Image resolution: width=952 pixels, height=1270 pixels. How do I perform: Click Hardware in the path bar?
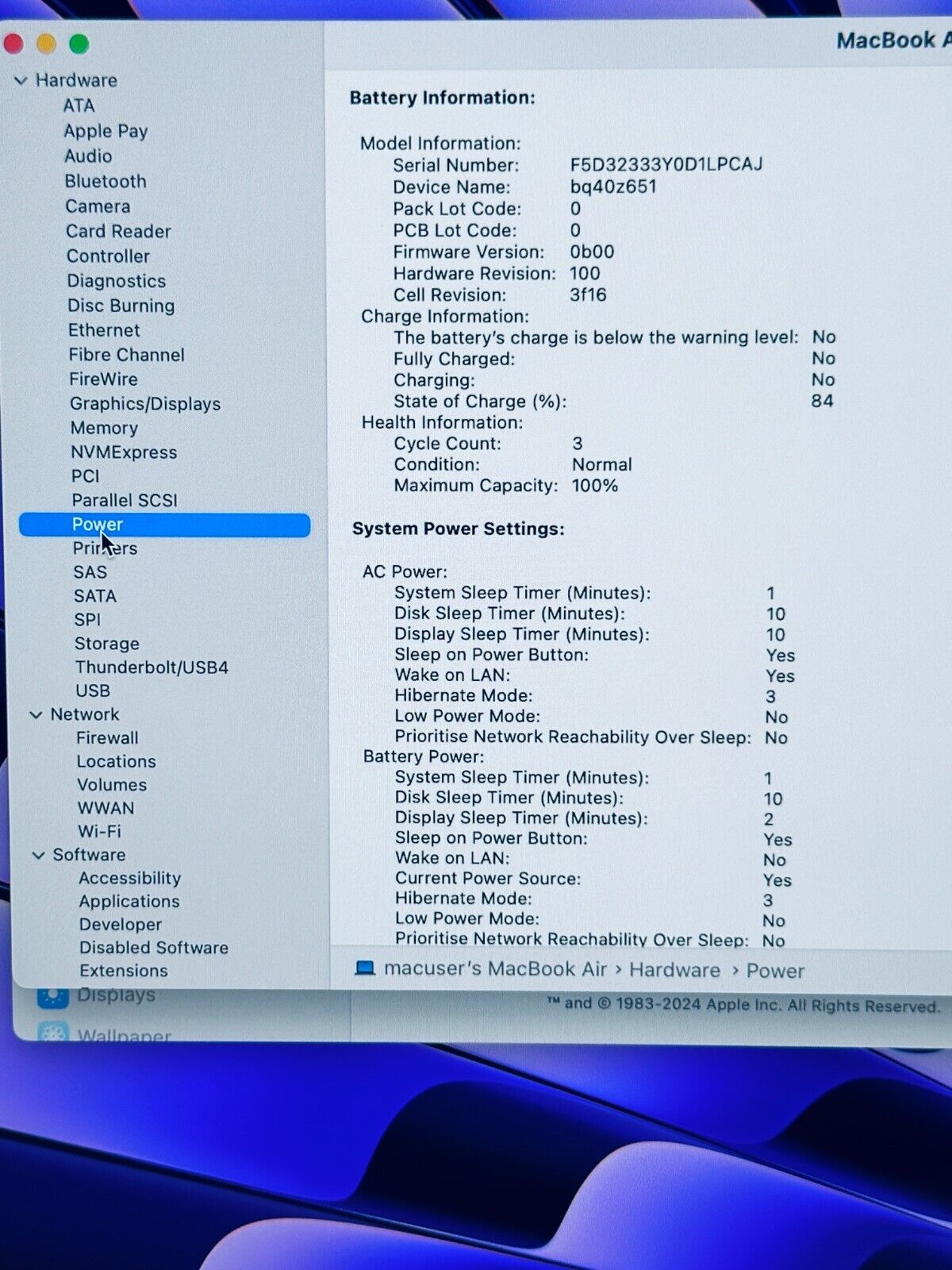click(675, 970)
